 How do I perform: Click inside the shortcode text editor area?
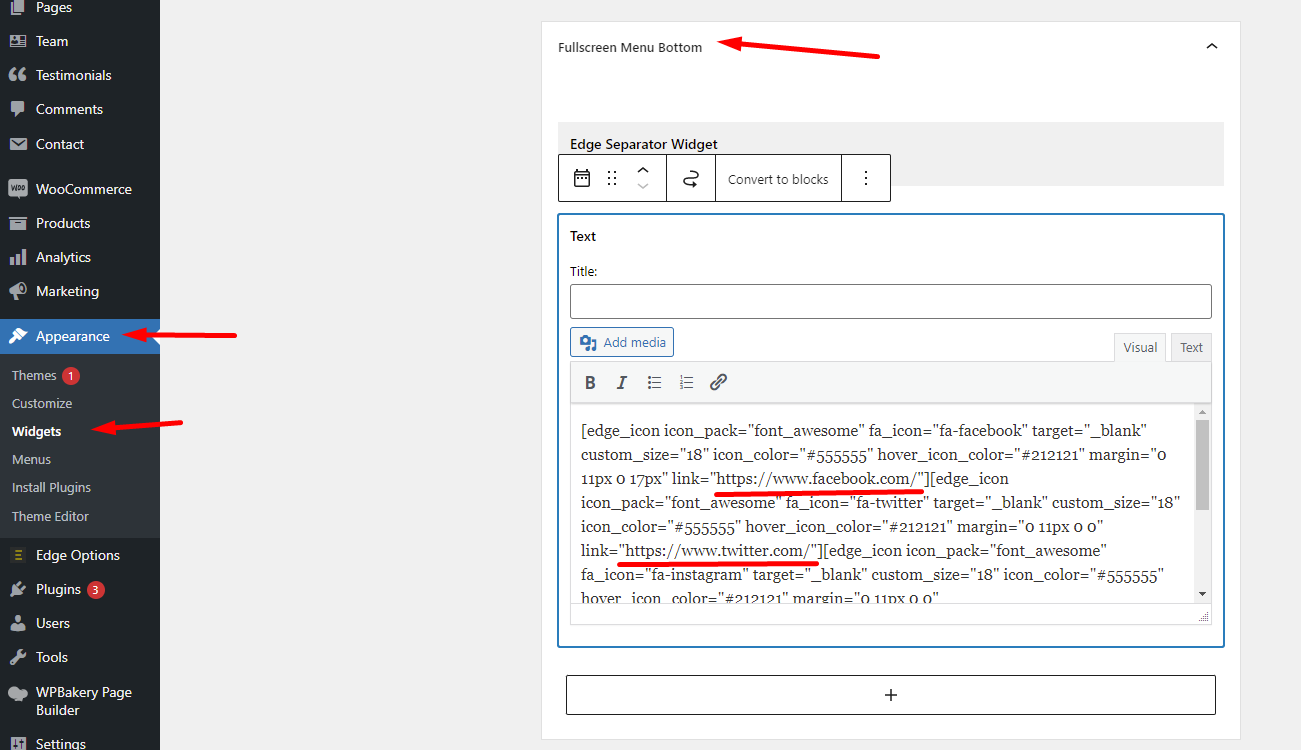[882, 503]
